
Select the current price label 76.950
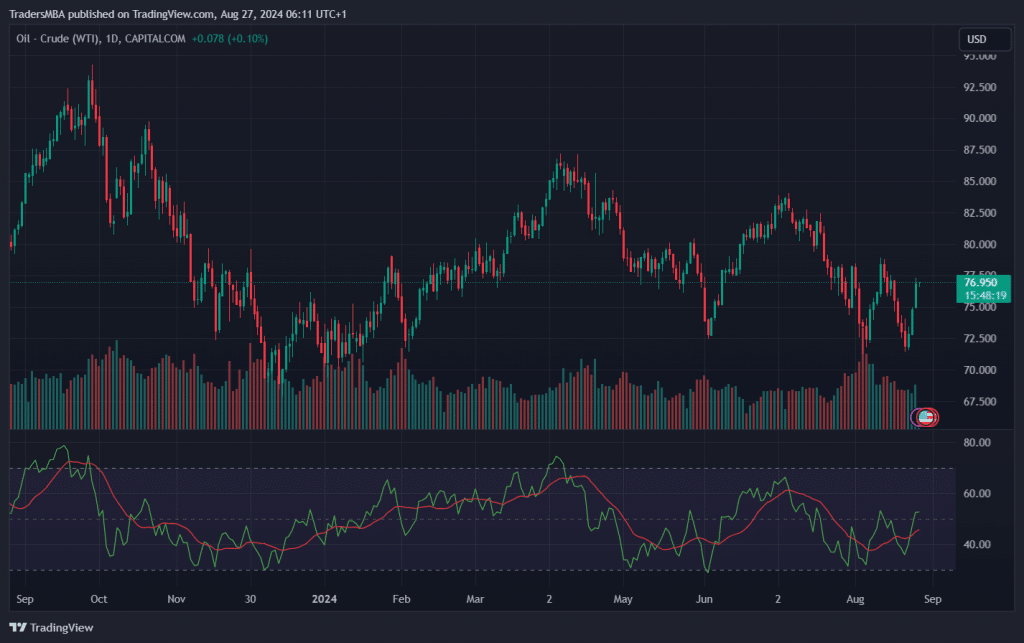click(x=981, y=283)
